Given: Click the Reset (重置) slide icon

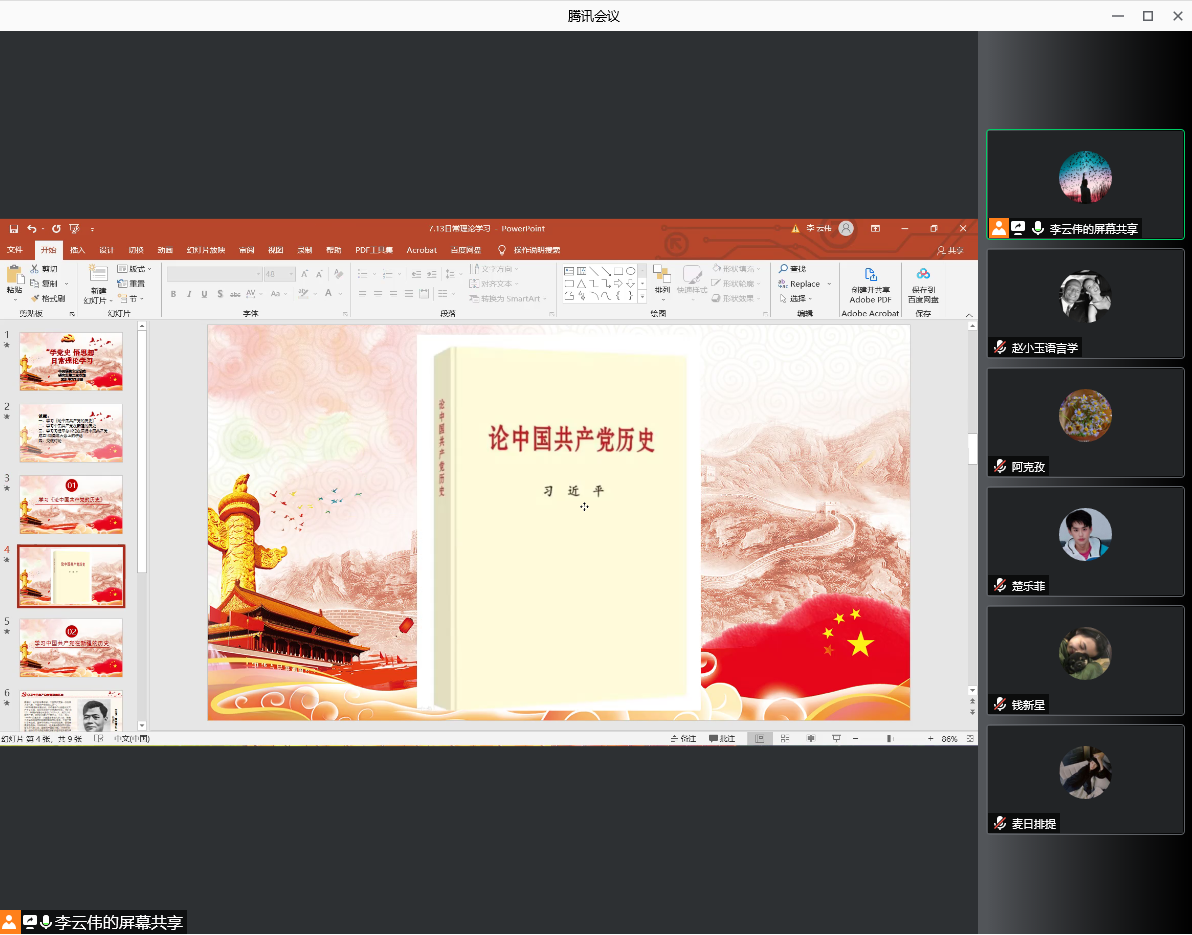Looking at the screenshot, I should [x=122, y=284].
